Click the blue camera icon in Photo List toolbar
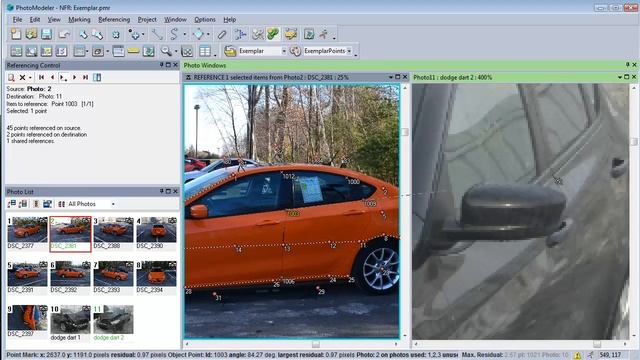Image resolution: width=640 pixels, height=360 pixels. click(48, 204)
